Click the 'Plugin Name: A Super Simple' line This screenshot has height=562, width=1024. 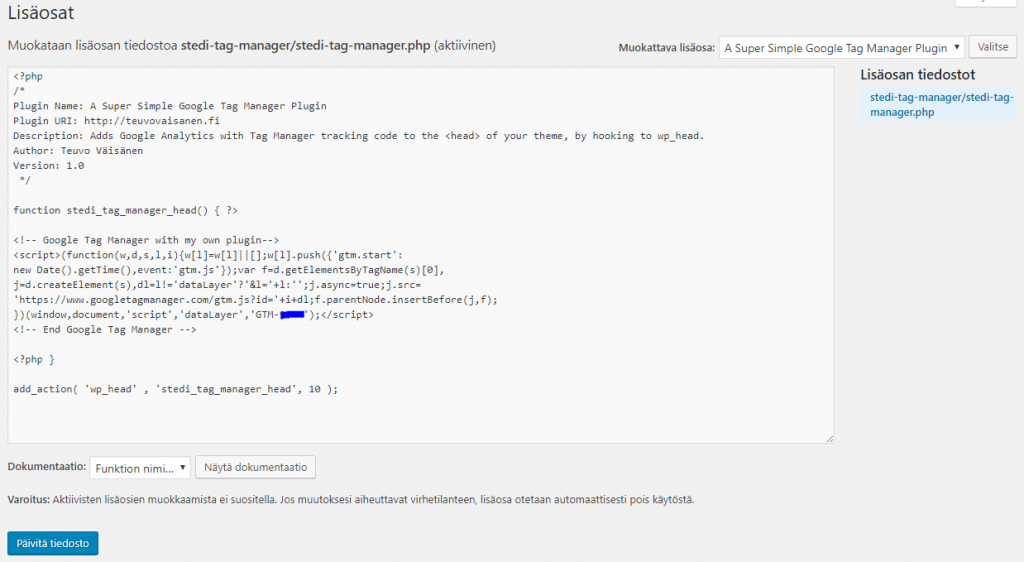(x=170, y=106)
